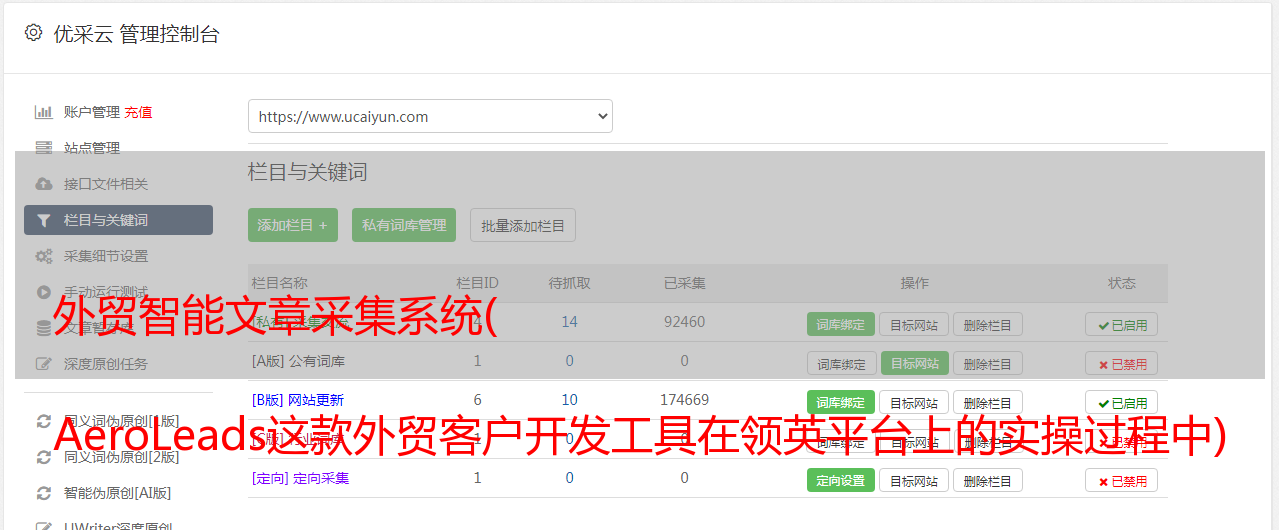Click the 栏目与关键词 page heading
This screenshot has width=1279, height=530.
(x=308, y=172)
